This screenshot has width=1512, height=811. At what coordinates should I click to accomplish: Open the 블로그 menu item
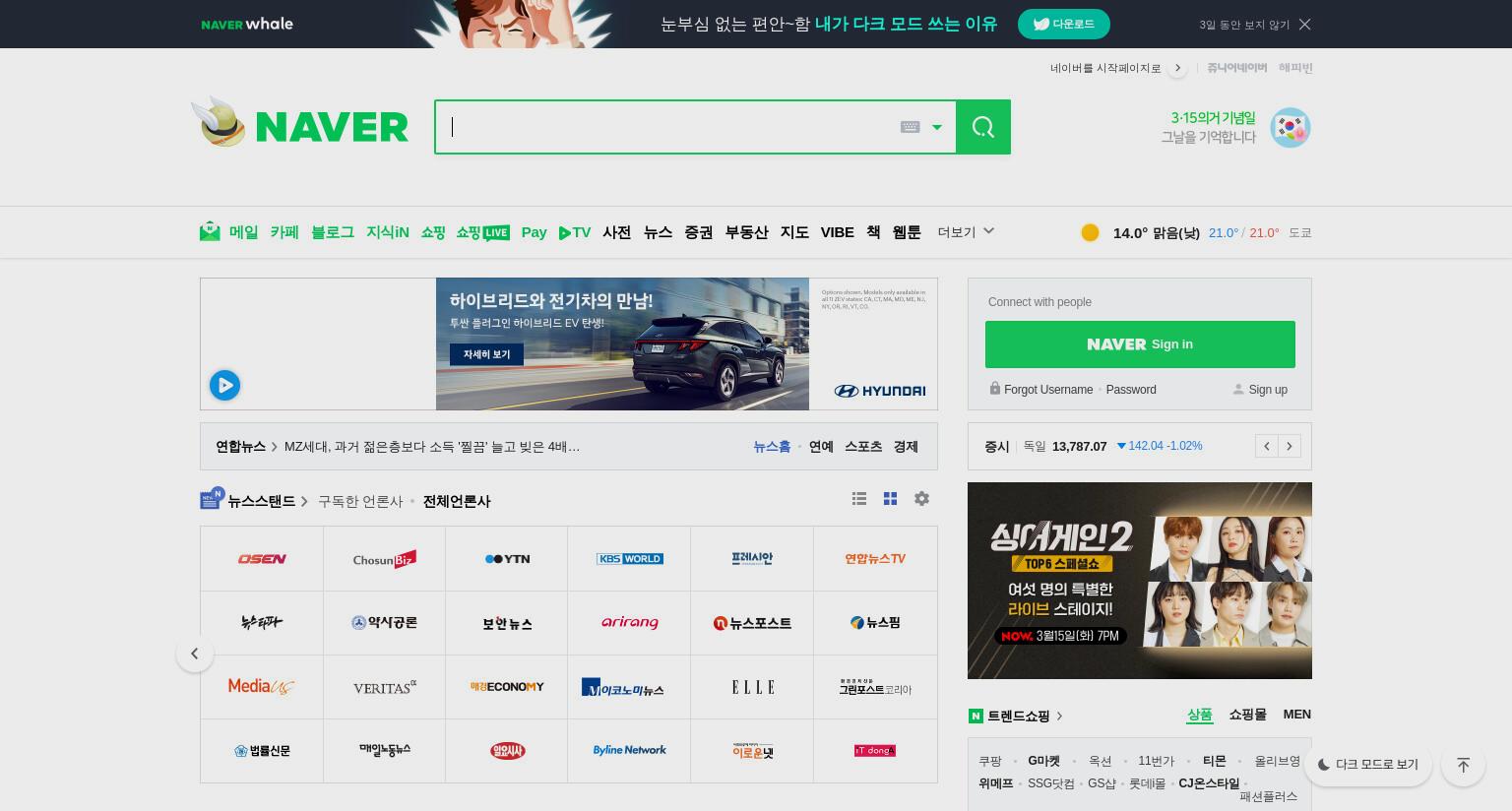tap(333, 232)
